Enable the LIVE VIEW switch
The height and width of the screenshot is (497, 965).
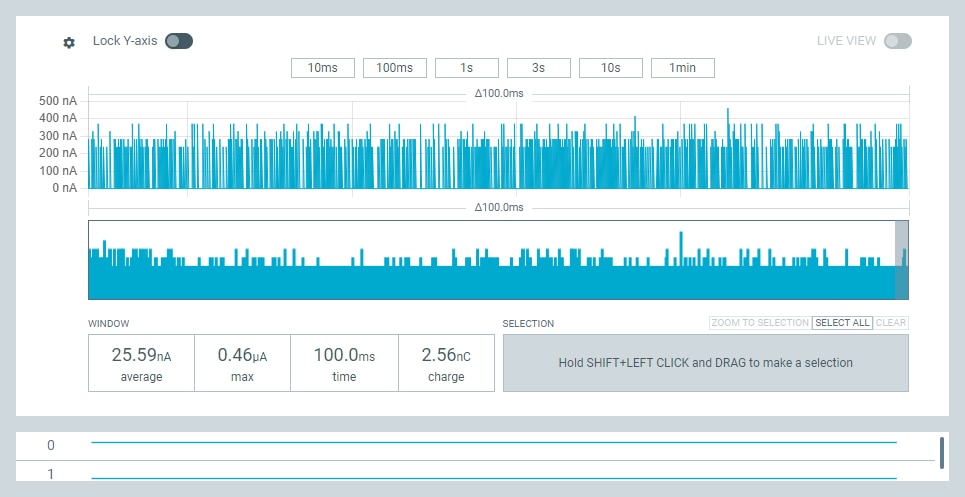[897, 41]
